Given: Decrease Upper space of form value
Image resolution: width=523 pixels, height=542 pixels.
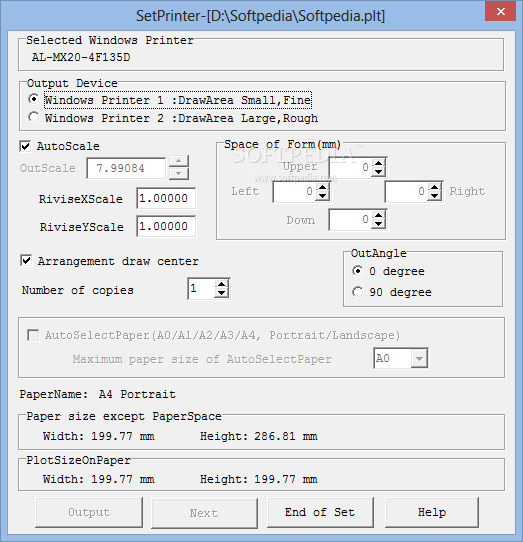Looking at the screenshot, I should [379, 172].
